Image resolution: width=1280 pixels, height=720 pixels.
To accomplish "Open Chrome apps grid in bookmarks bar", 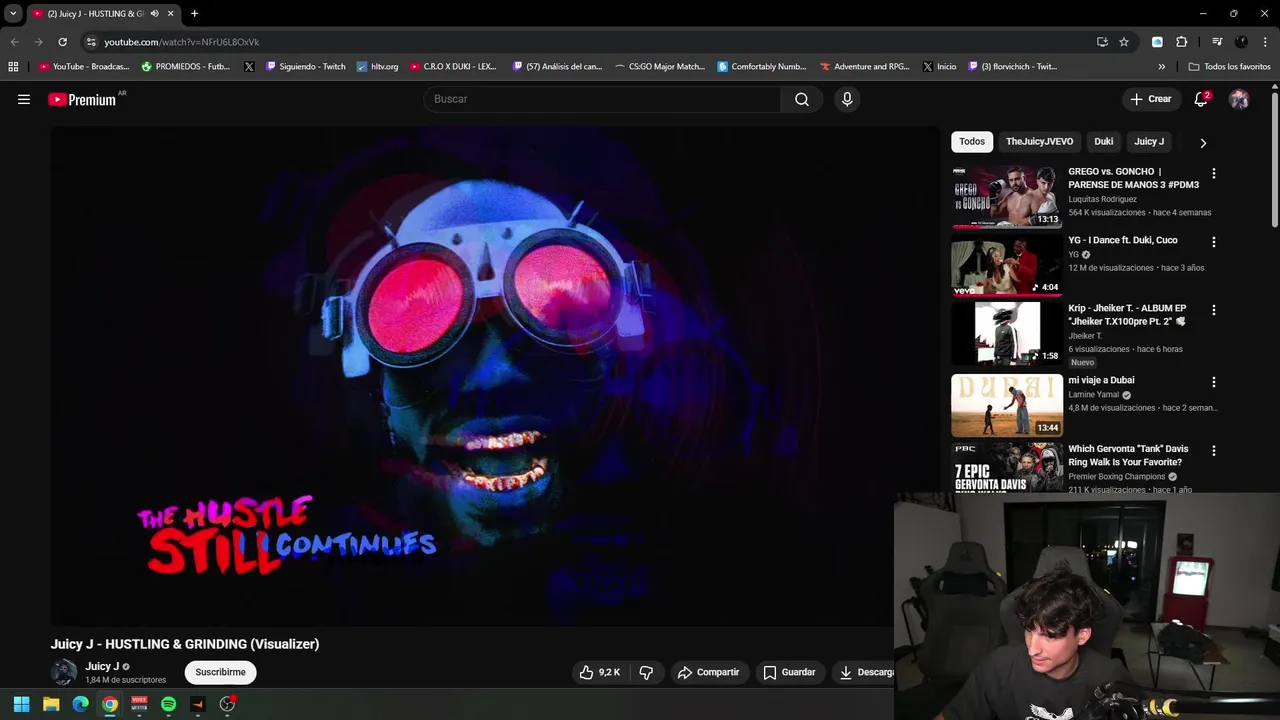I will (x=13, y=67).
